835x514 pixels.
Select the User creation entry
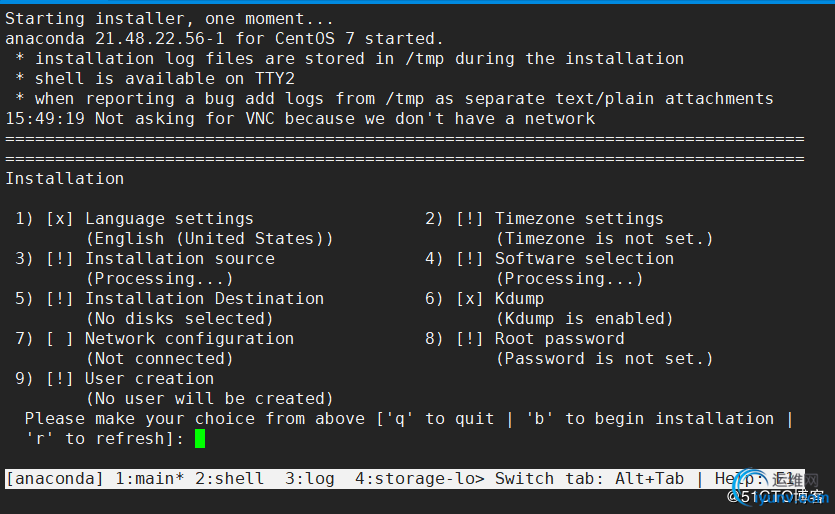click(150, 379)
